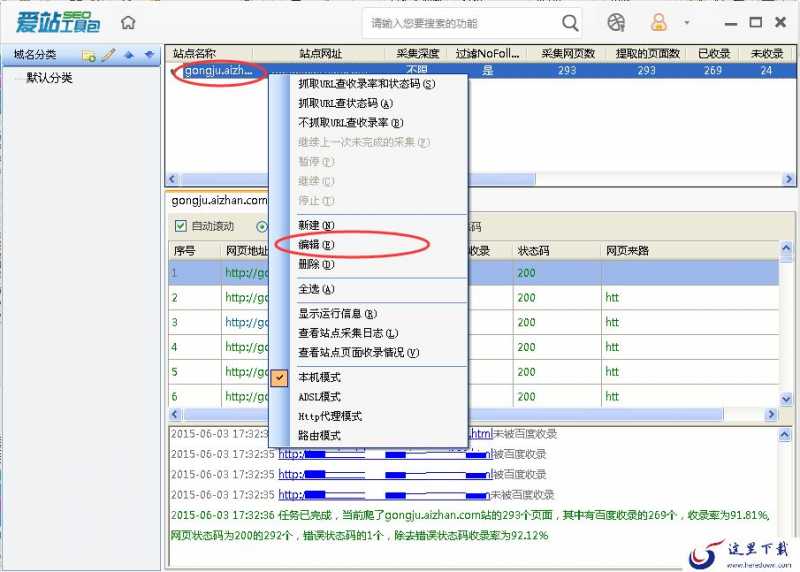Click the 269 已收录 cell

tap(713, 70)
